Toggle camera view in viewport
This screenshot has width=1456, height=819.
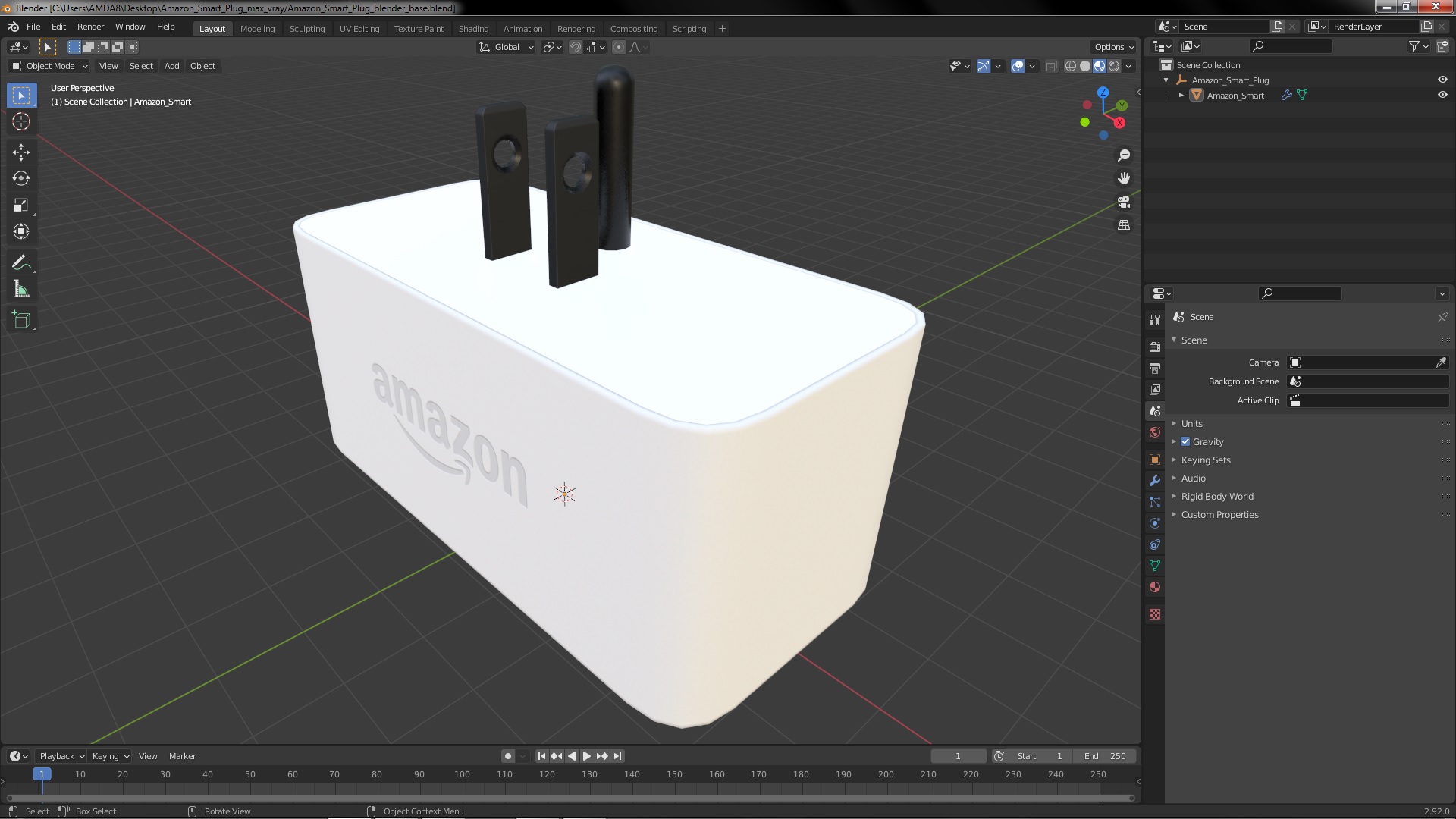coord(1124,202)
